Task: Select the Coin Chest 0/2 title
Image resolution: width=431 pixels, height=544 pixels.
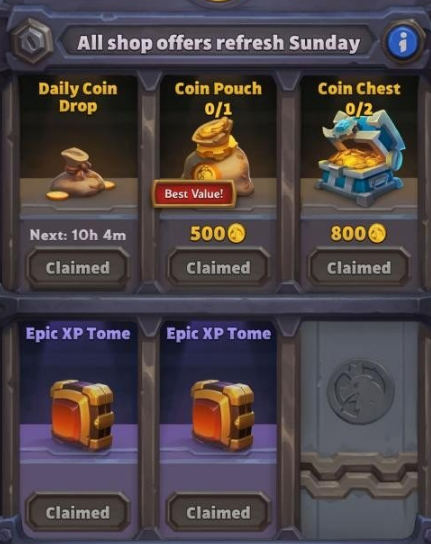Action: [359, 99]
